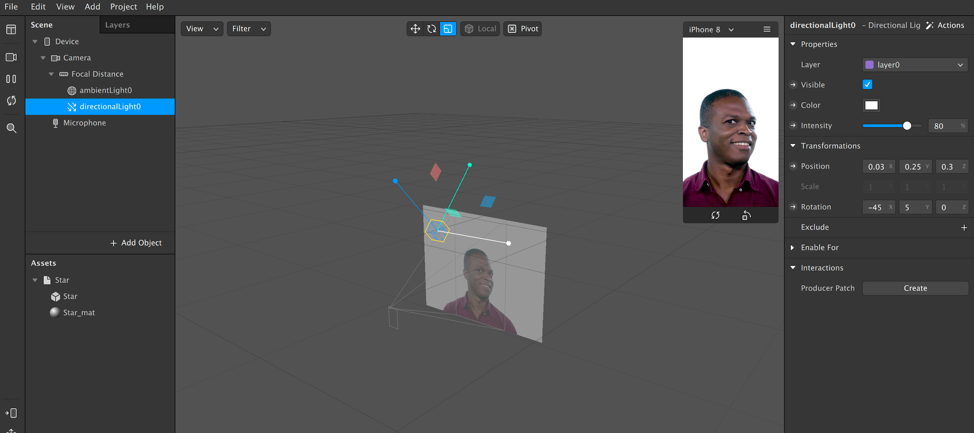Collapse the Properties section
Screen dimensions: 974x433
793,44
